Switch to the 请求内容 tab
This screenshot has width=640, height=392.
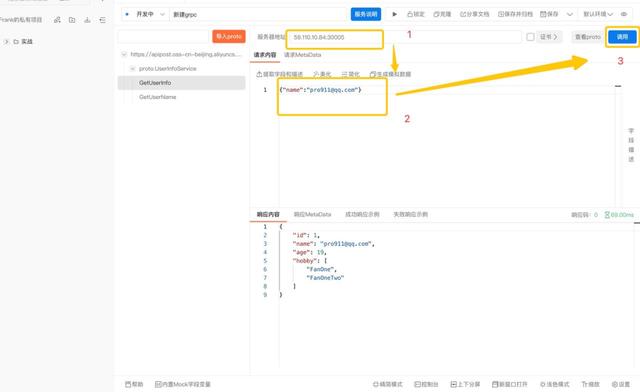coord(265,55)
